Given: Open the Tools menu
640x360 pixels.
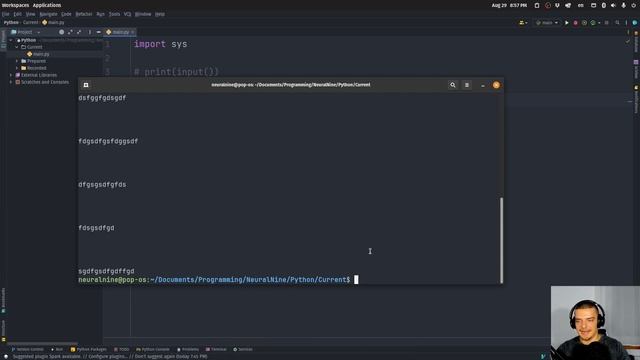Looking at the screenshot, I should coord(115,14).
